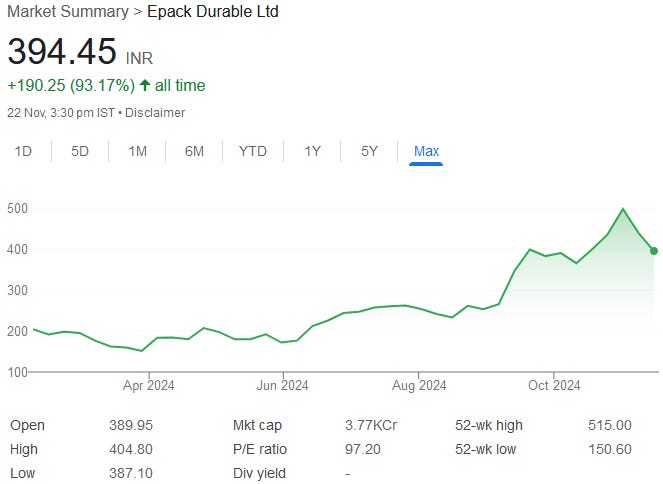Switch chart to 6M range
Viewport: 663px width, 484px height.
[195, 151]
